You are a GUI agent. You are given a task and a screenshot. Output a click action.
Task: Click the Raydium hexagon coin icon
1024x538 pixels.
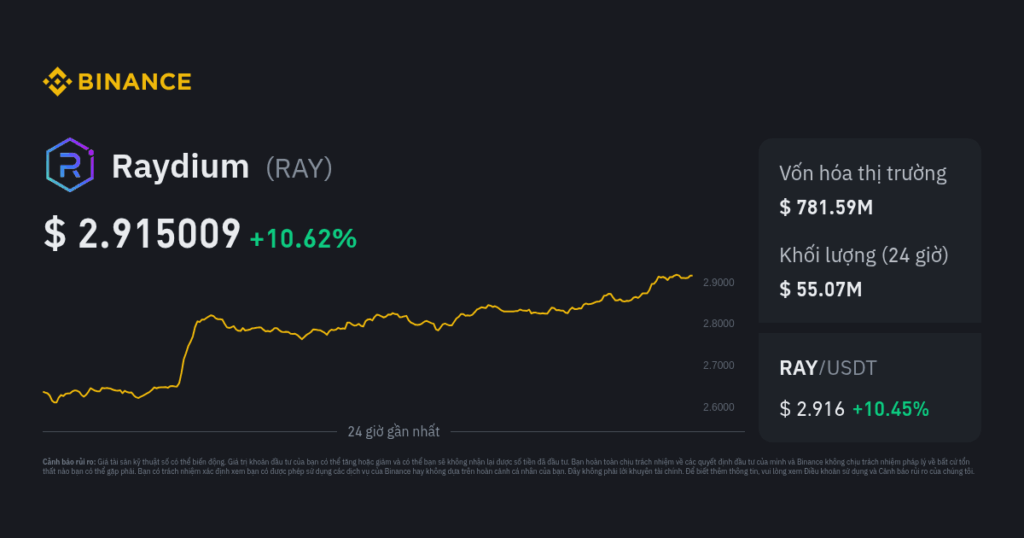[x=70, y=166]
